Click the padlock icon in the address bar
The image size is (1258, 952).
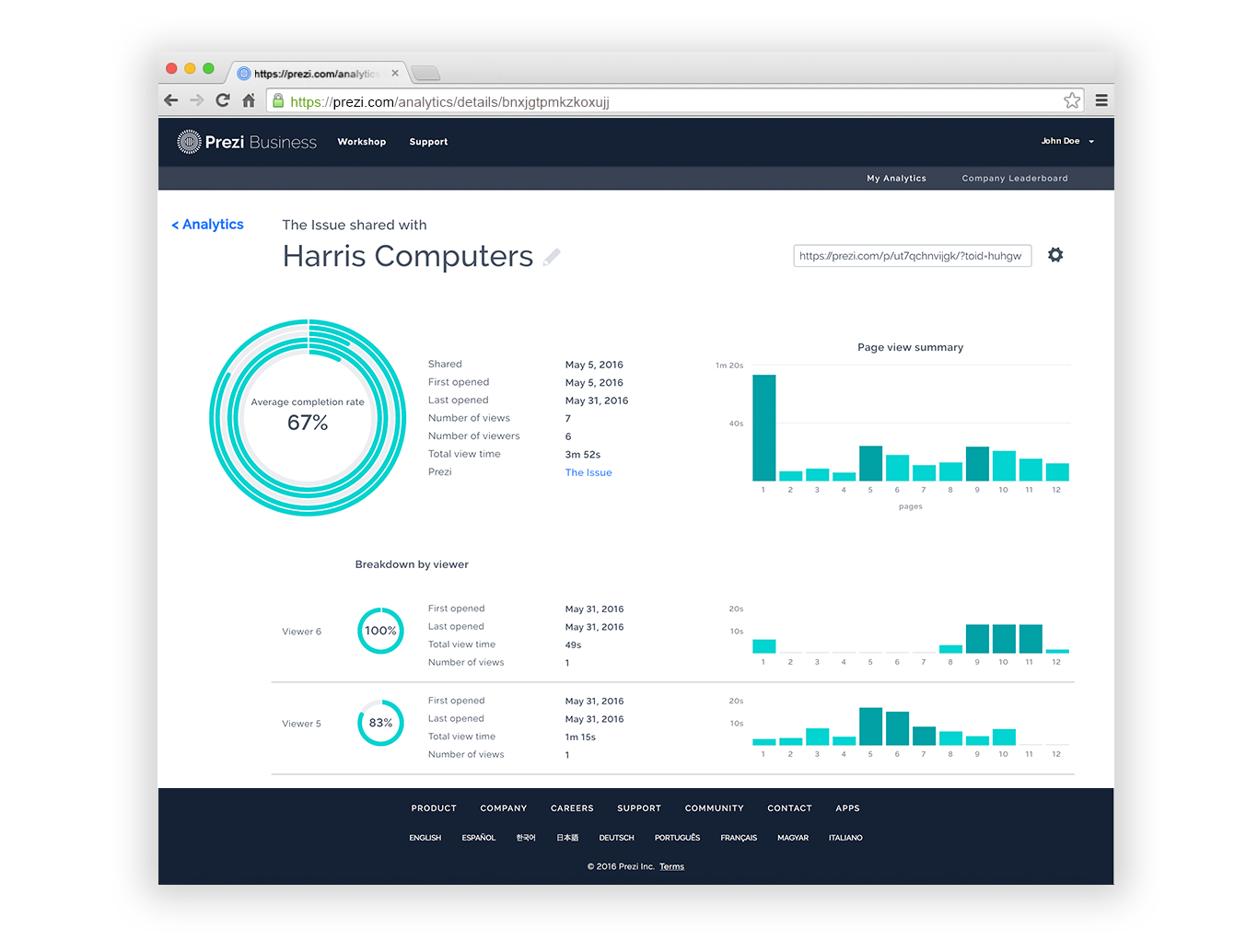click(x=279, y=101)
